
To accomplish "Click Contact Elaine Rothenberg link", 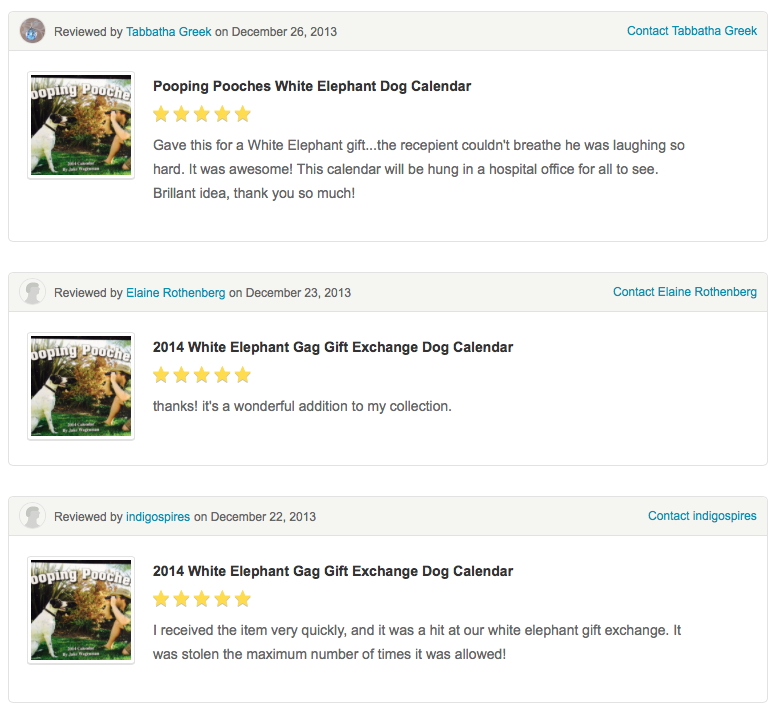I will click(684, 292).
